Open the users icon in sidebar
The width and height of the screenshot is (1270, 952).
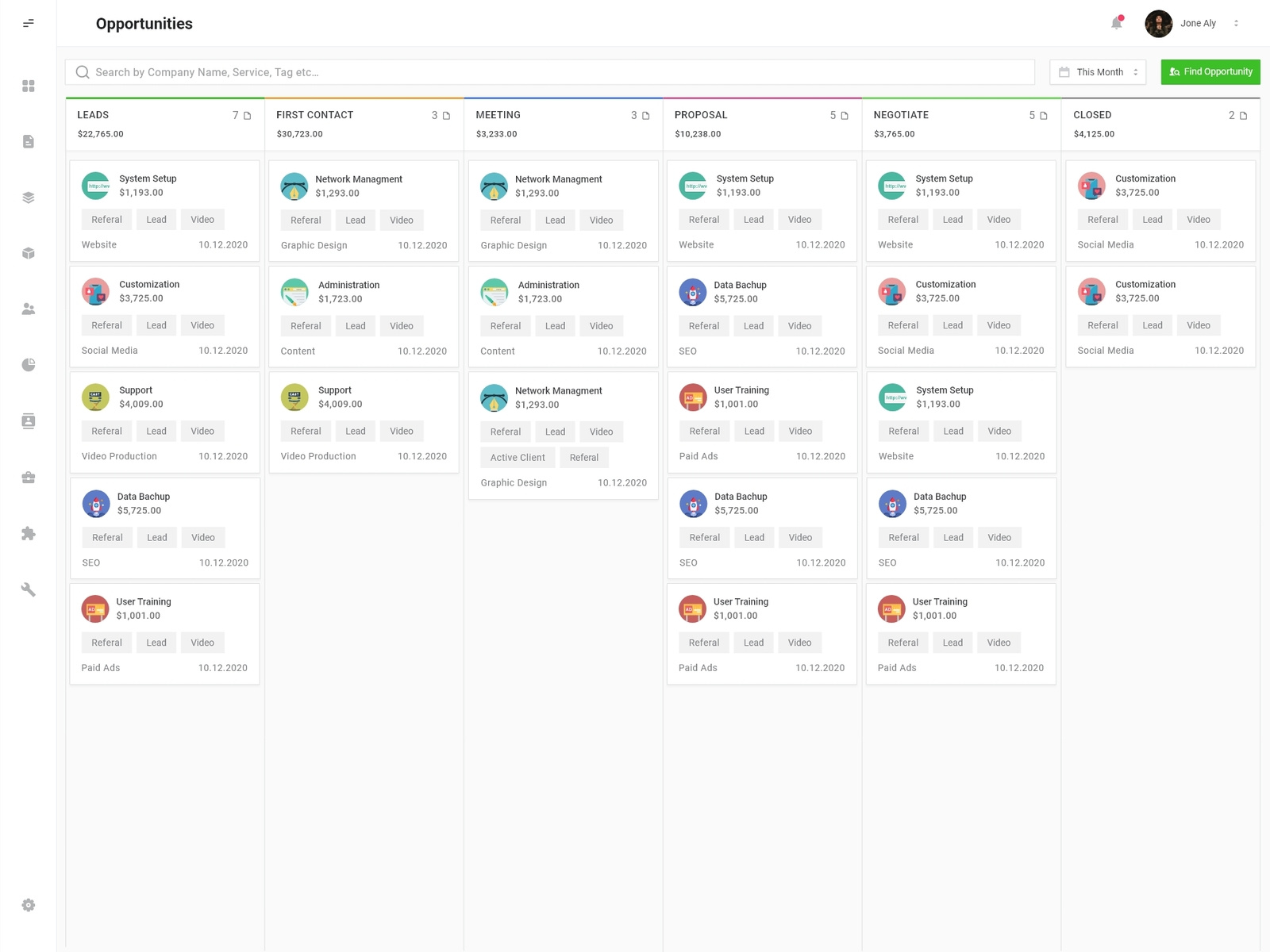pyautogui.click(x=29, y=309)
